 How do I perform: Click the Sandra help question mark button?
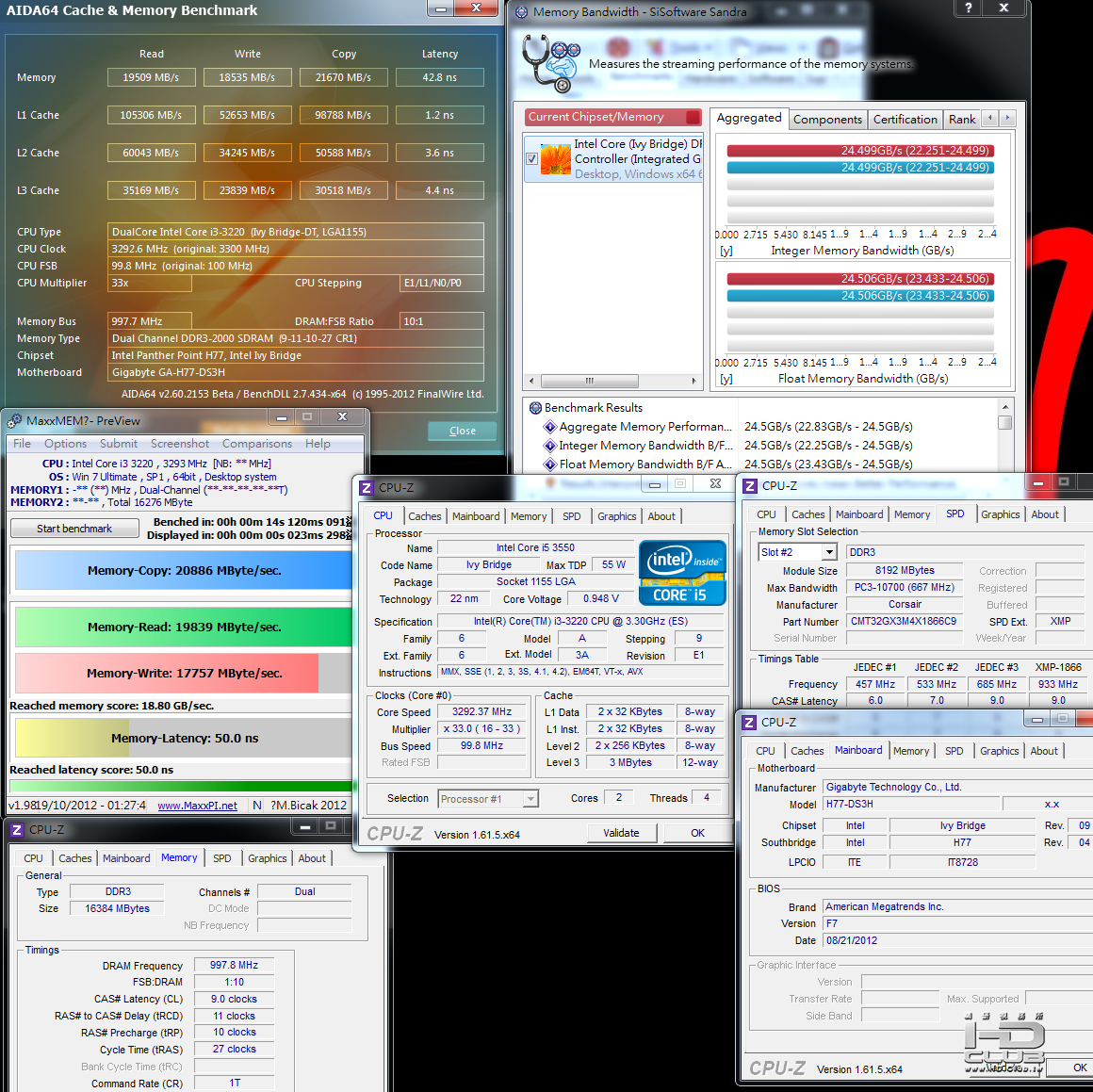969,8
